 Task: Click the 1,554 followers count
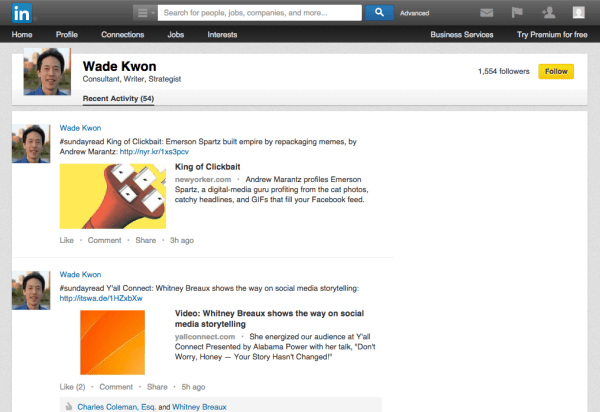[x=504, y=71]
